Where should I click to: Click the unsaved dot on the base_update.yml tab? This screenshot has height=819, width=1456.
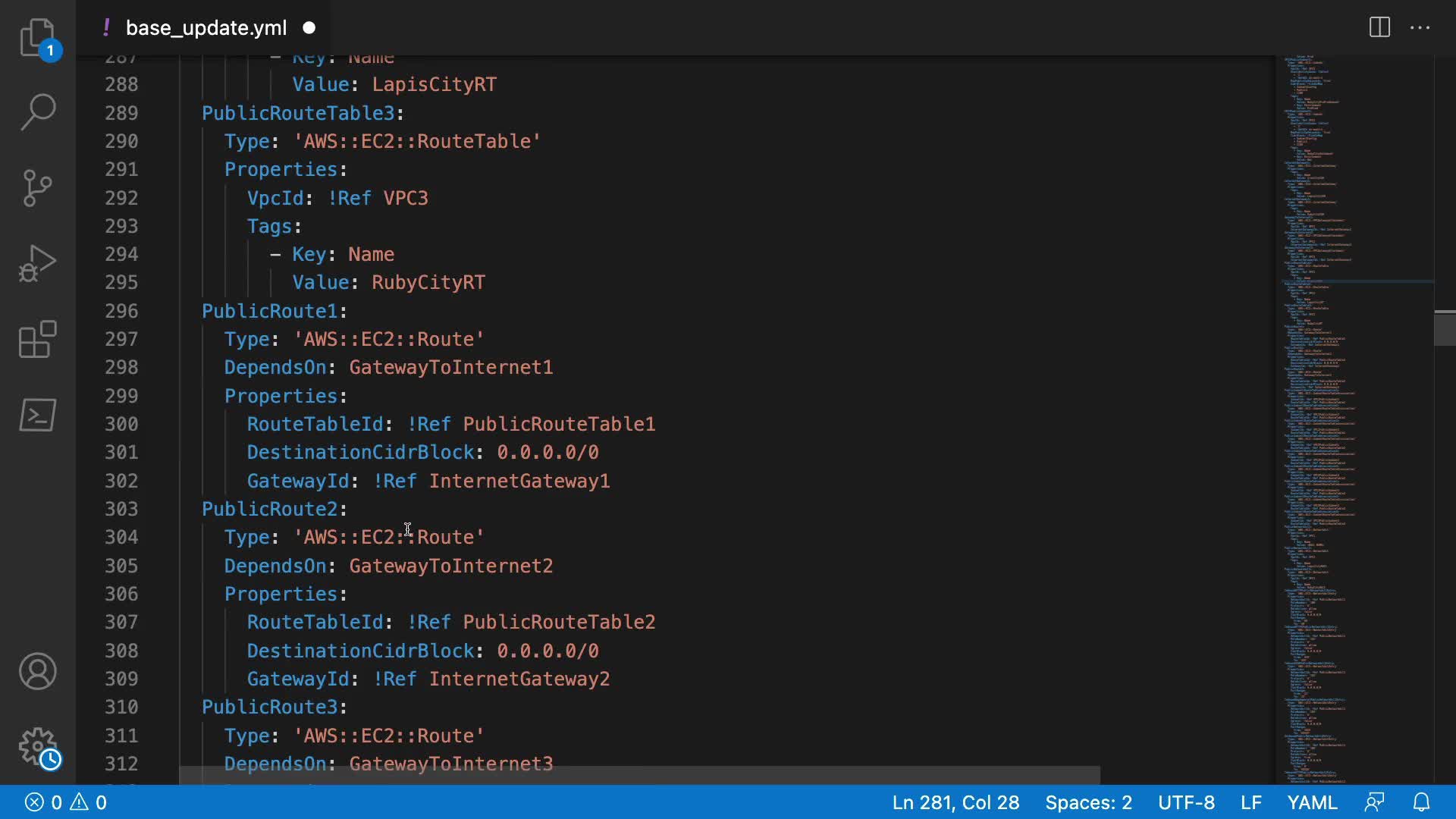click(309, 28)
